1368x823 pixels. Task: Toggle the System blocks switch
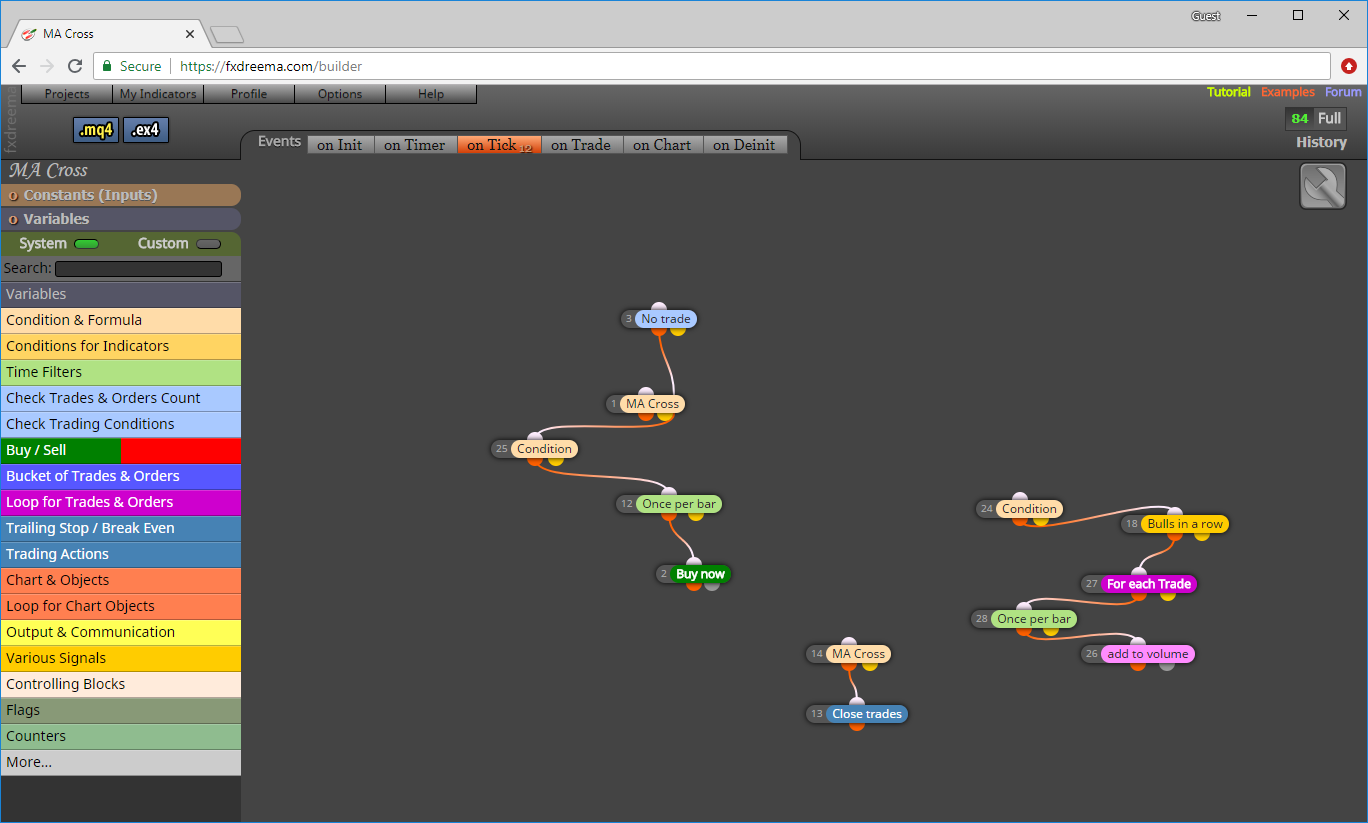click(x=87, y=244)
